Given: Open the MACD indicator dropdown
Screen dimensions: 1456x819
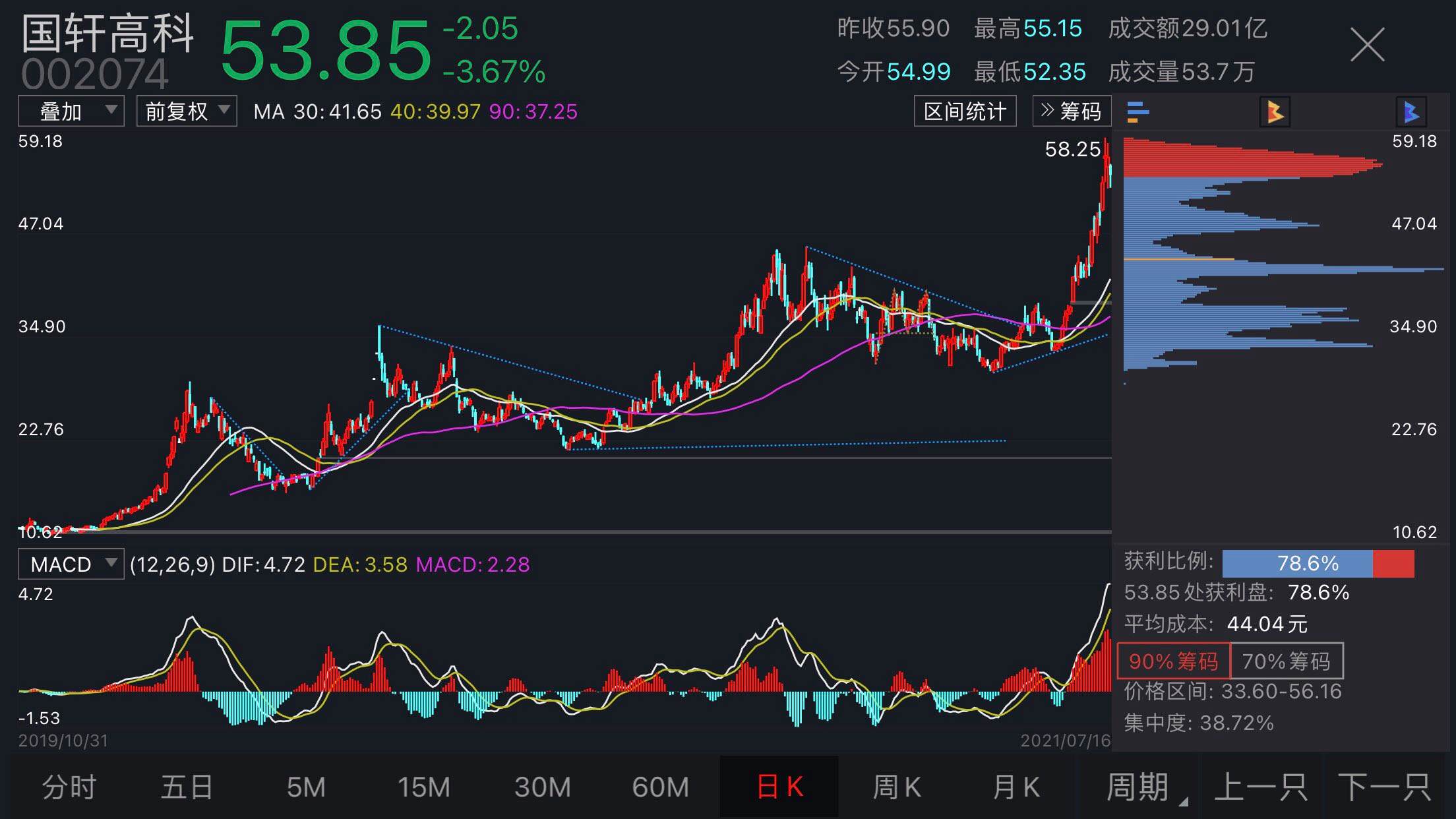Looking at the screenshot, I should (x=71, y=564).
